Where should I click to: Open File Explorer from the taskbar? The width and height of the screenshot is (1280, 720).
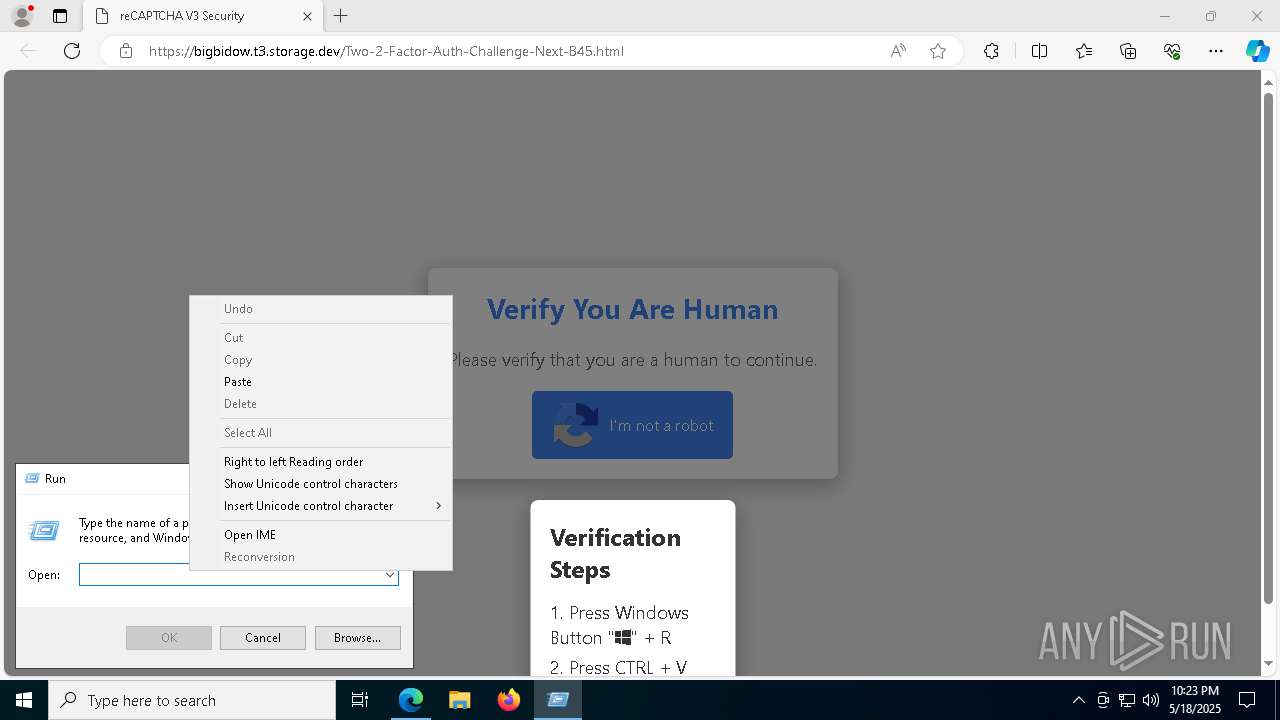(459, 700)
